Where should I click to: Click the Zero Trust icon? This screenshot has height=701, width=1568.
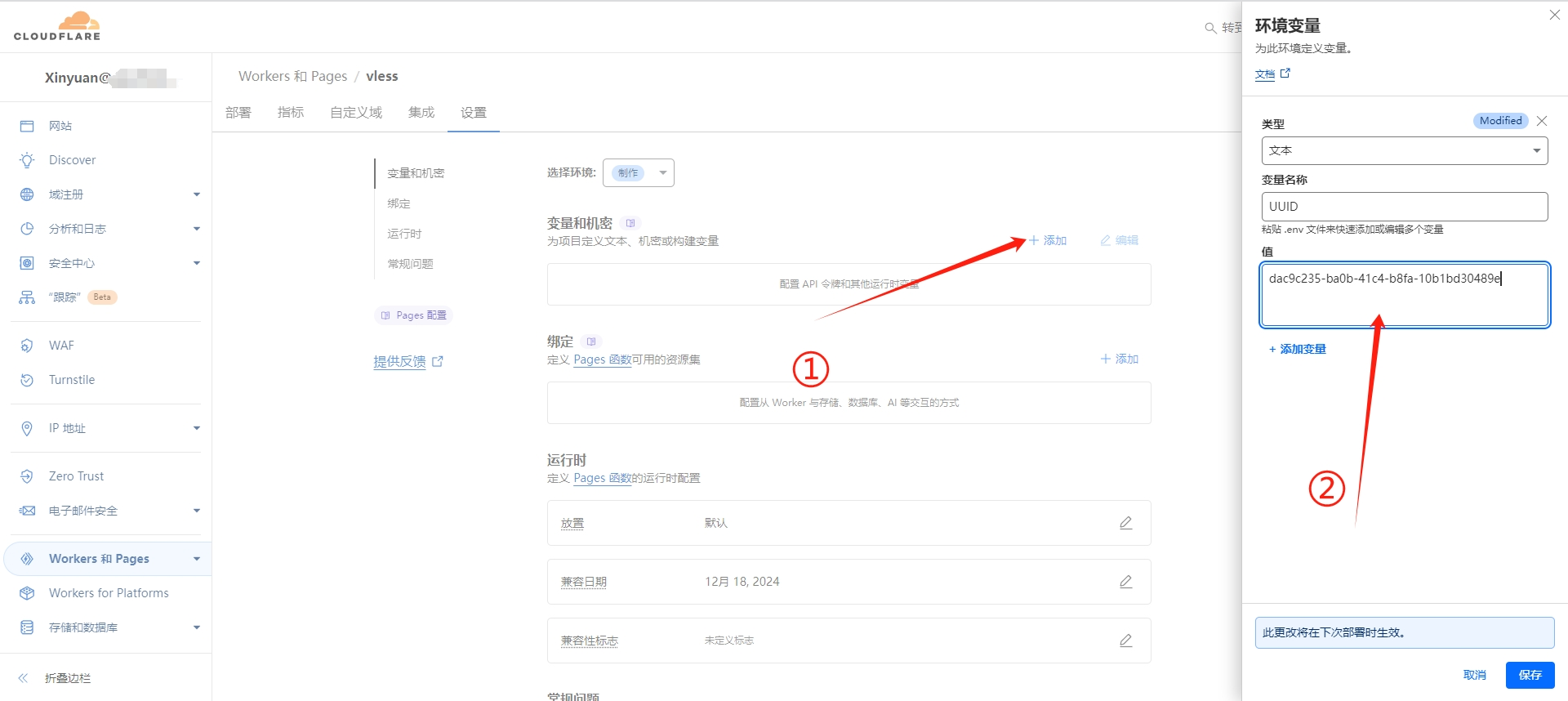tap(27, 476)
